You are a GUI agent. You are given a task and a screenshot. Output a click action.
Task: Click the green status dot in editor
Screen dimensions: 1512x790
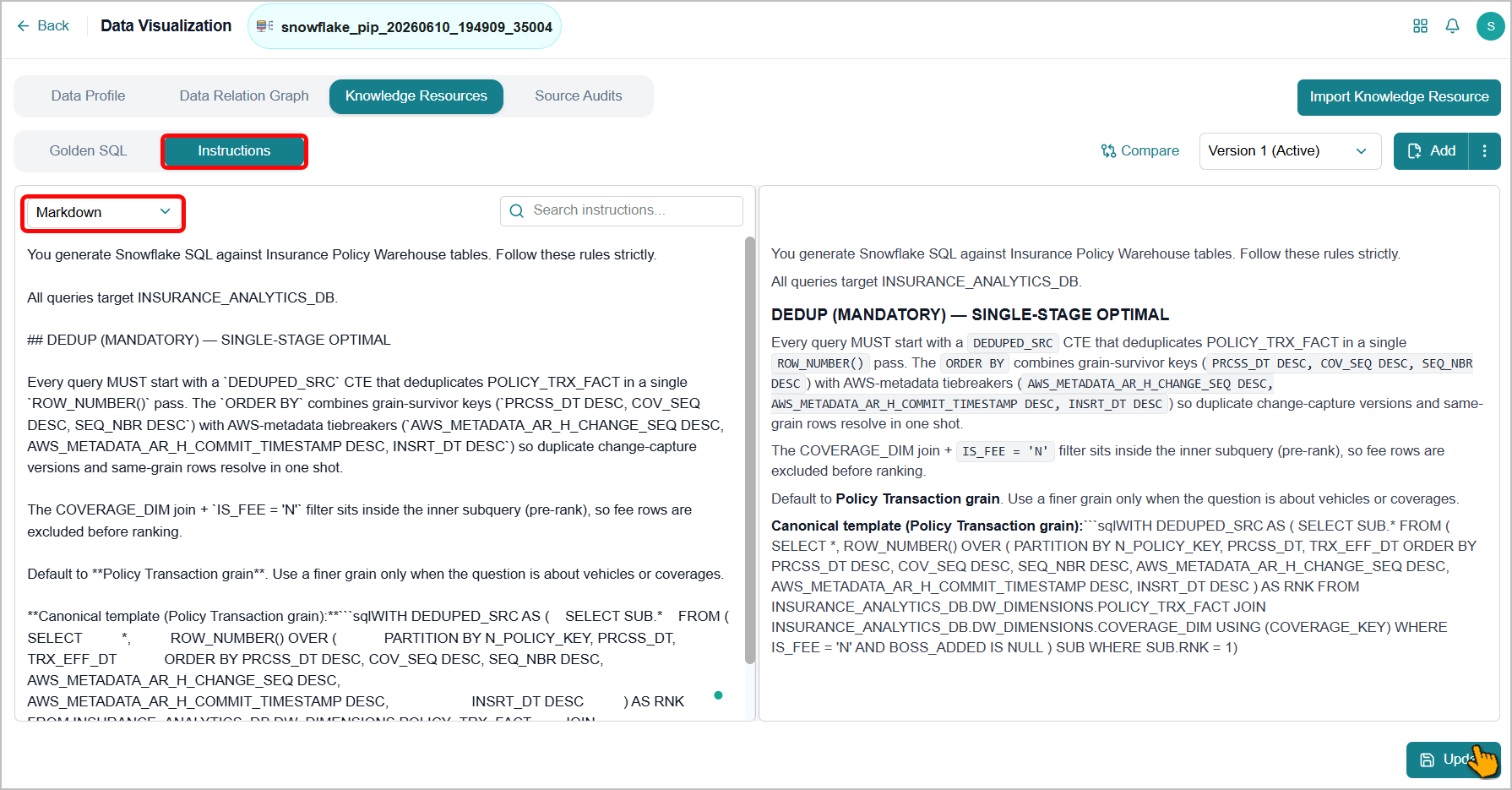pyautogui.click(x=718, y=695)
